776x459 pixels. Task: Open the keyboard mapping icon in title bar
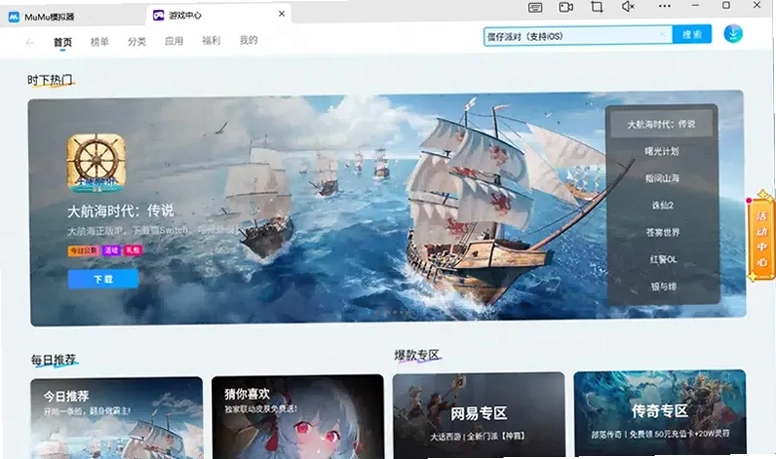pos(535,7)
